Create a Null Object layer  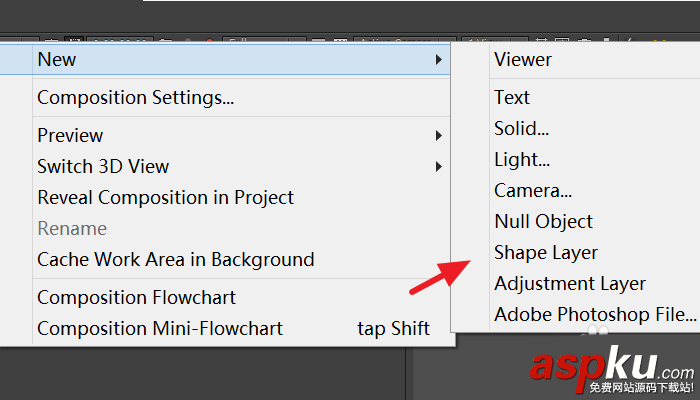[543, 221]
